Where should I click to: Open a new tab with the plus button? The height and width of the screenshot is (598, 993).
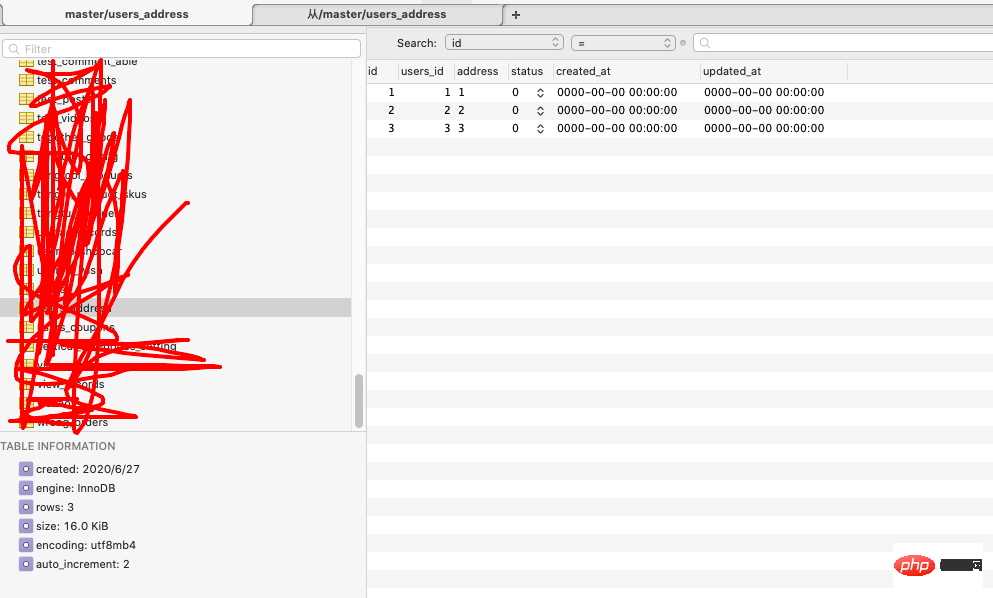[516, 15]
